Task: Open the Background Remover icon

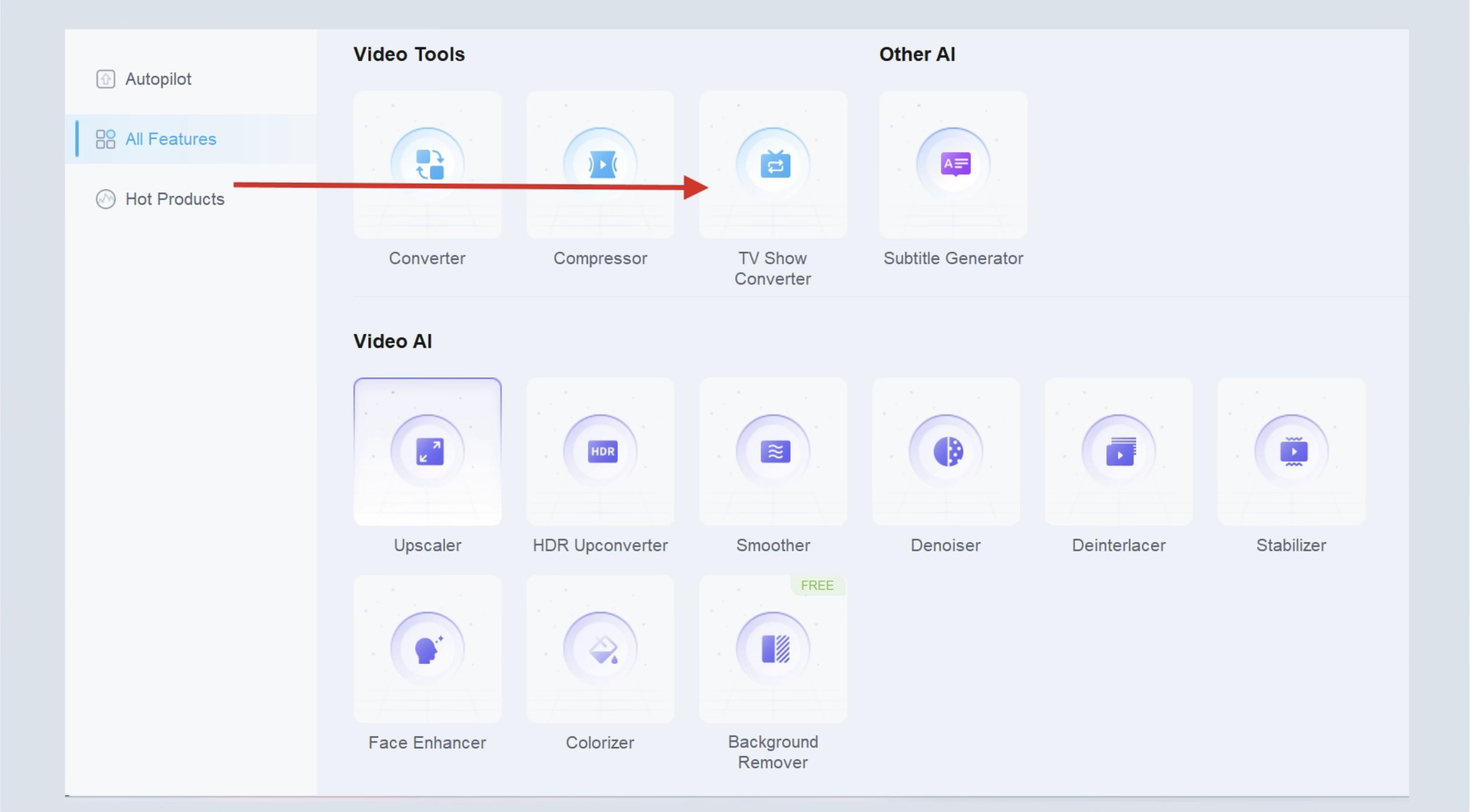Action: point(774,649)
